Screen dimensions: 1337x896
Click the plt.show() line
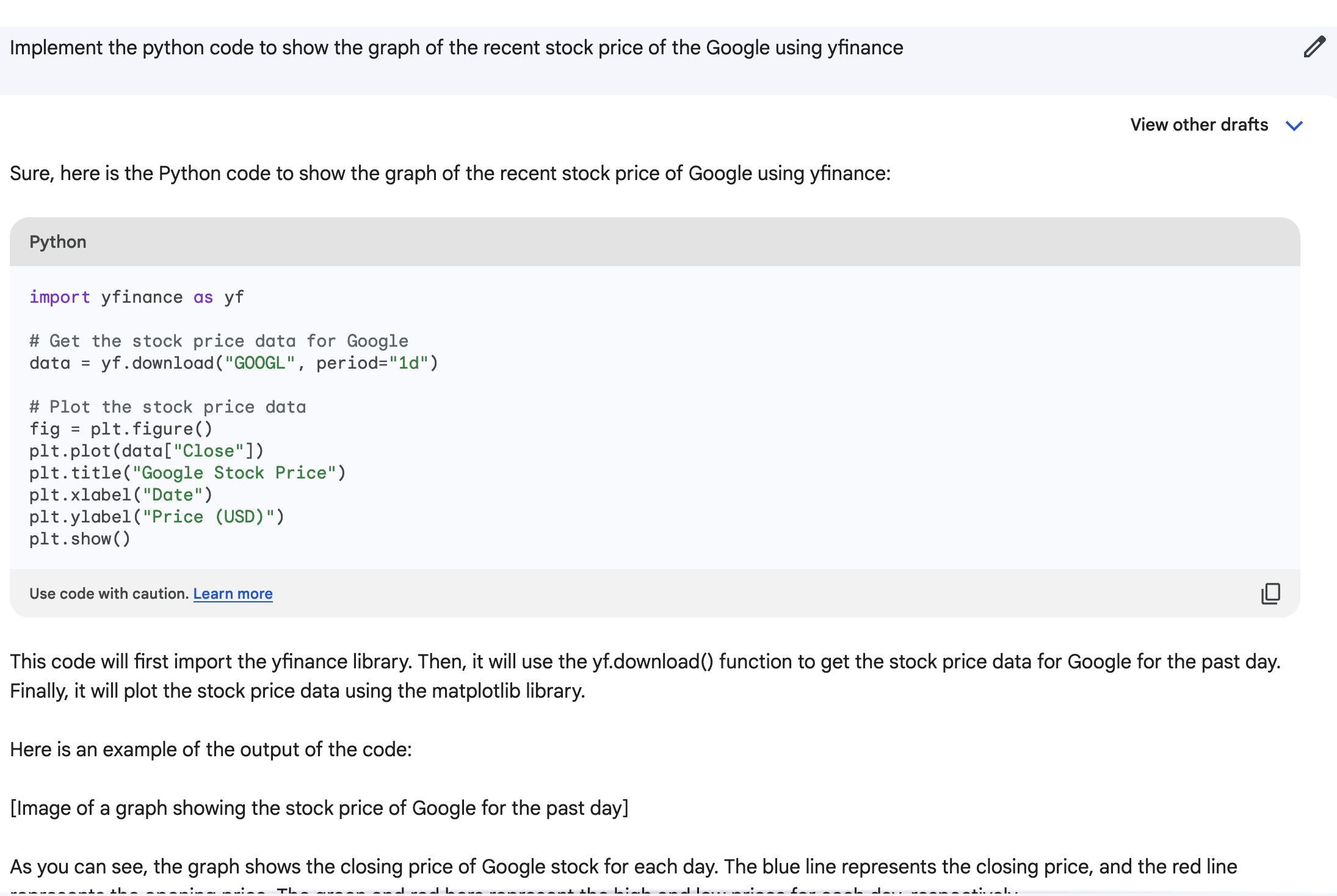click(x=80, y=539)
